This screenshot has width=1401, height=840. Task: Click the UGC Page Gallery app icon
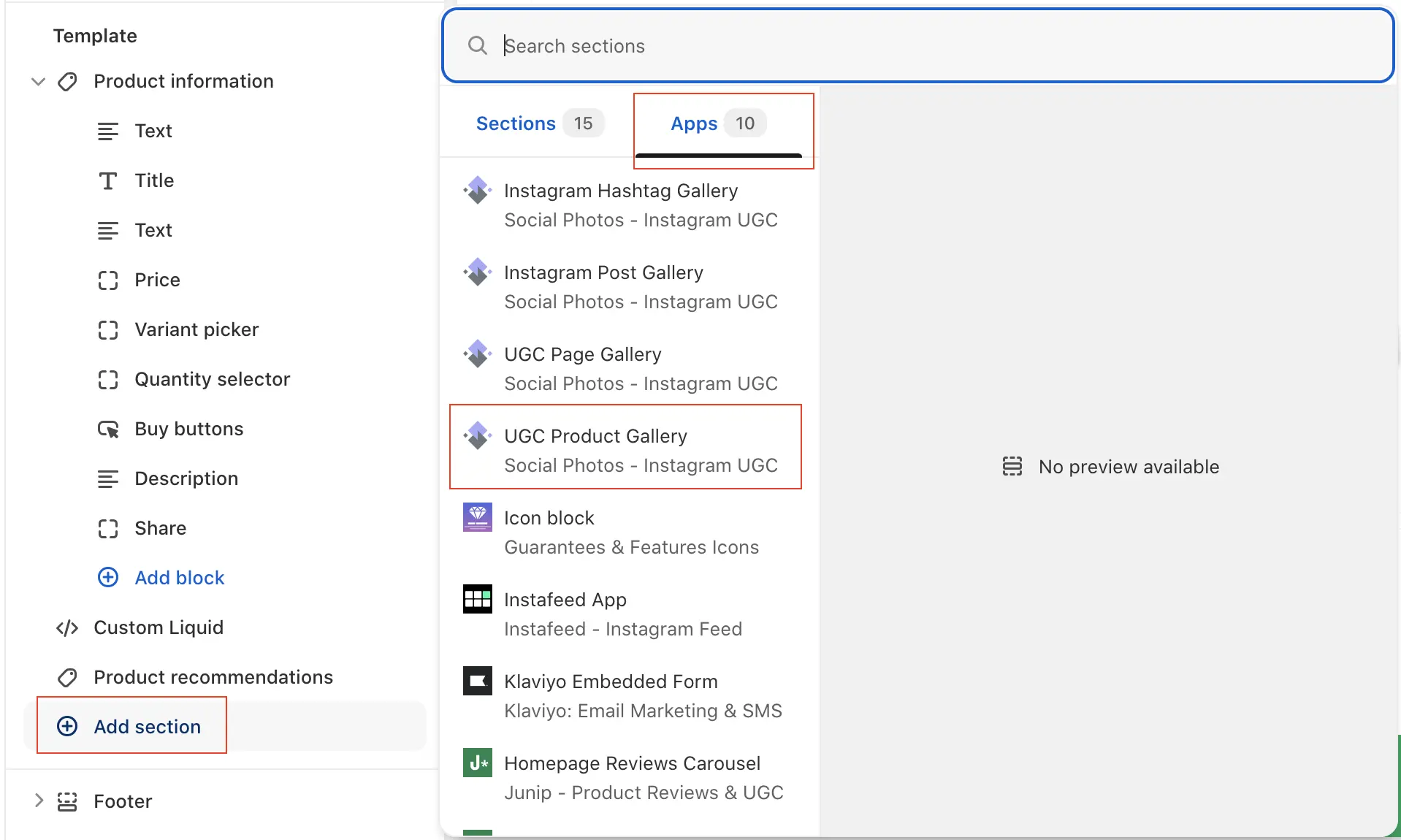478,354
